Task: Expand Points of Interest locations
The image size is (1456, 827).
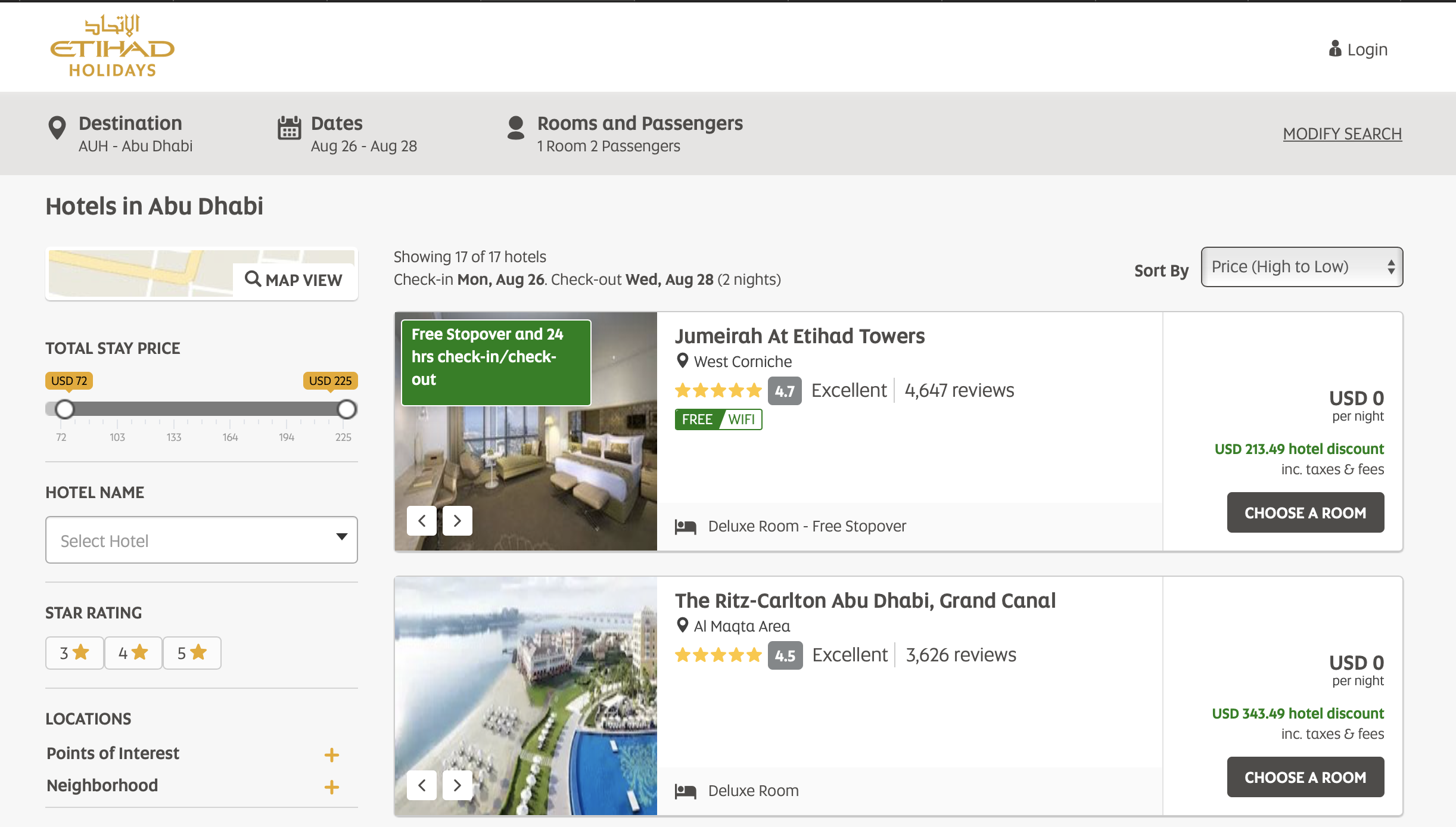Action: click(331, 755)
